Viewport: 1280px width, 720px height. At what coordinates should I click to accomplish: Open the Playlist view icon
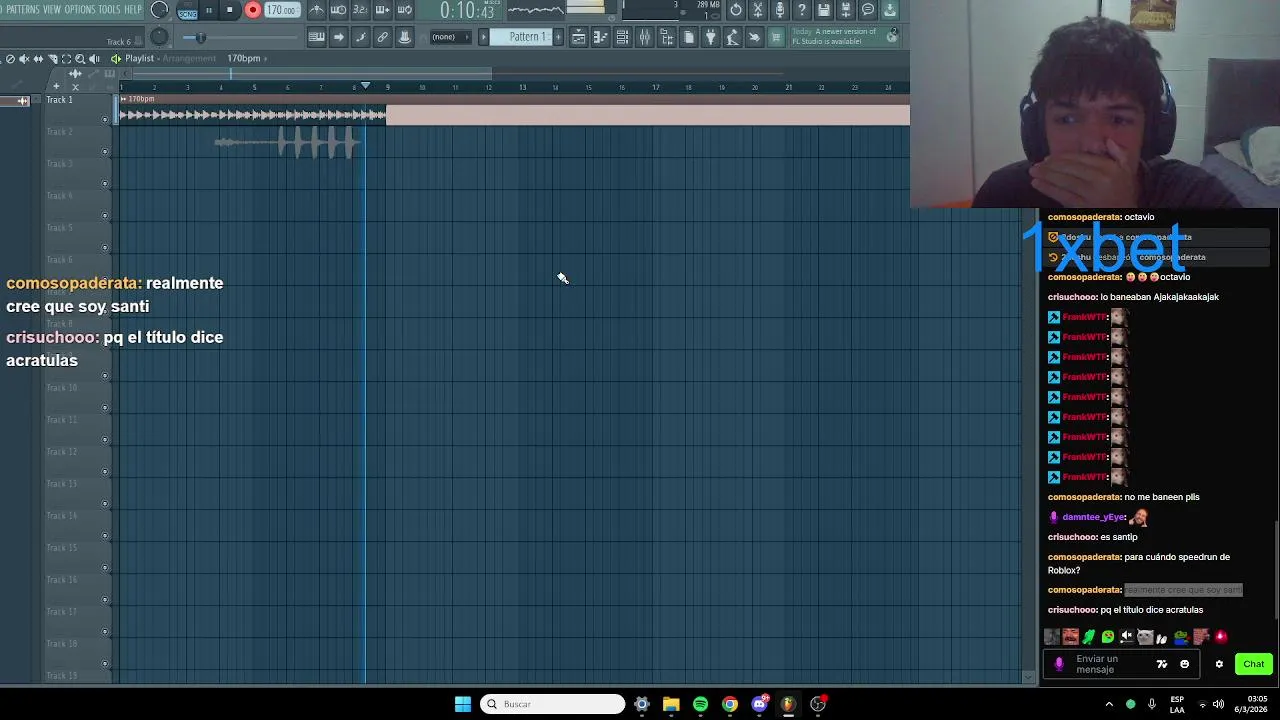click(x=578, y=37)
